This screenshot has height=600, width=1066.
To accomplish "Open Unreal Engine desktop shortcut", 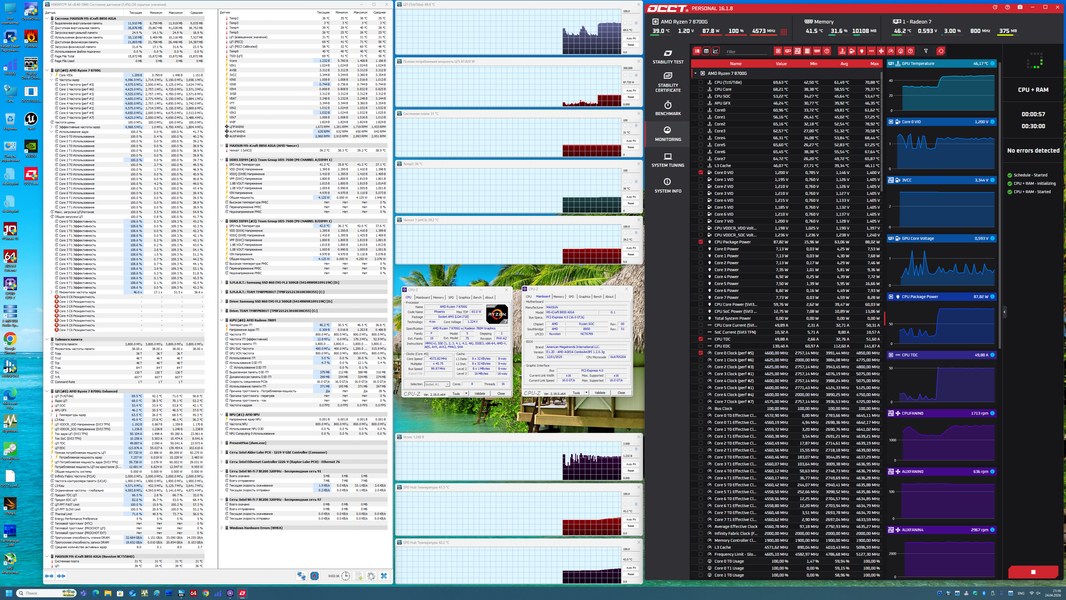I will click(x=31, y=119).
